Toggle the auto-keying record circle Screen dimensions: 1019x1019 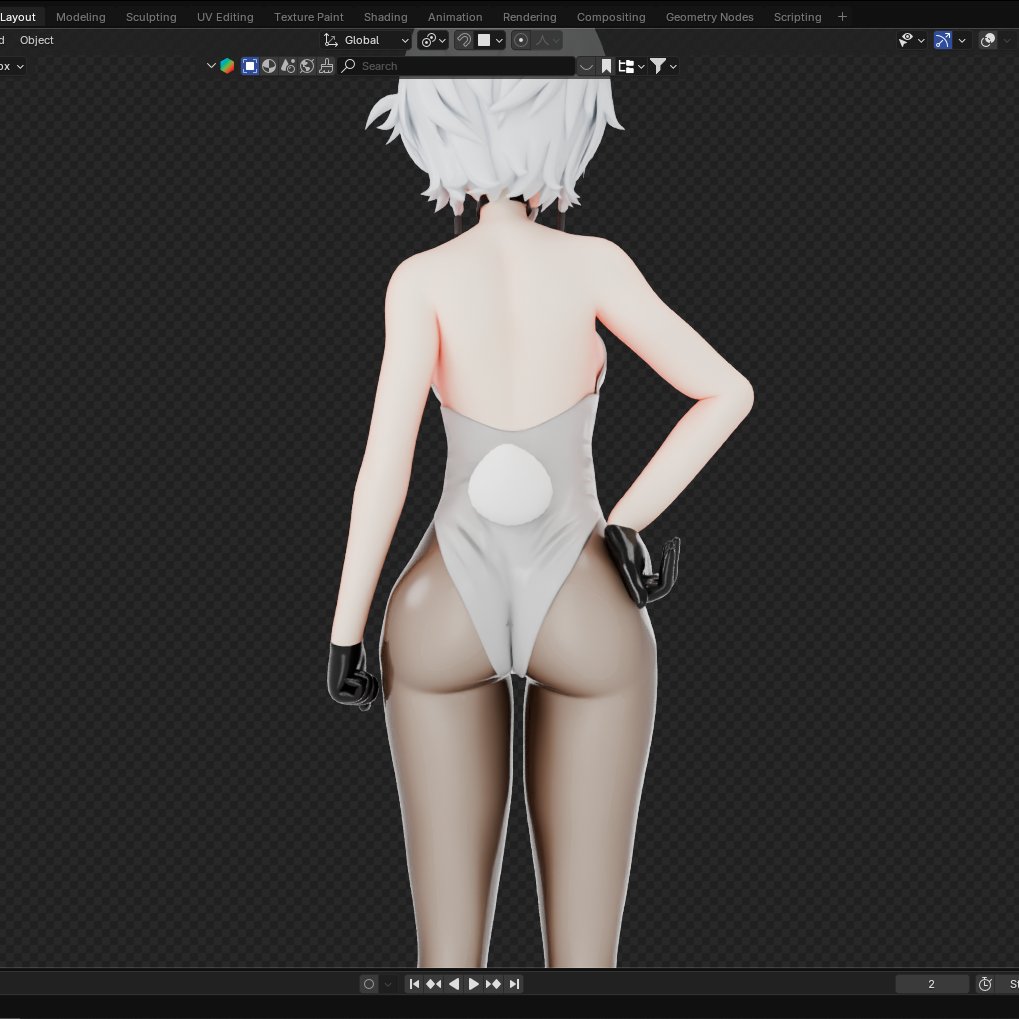coord(368,984)
